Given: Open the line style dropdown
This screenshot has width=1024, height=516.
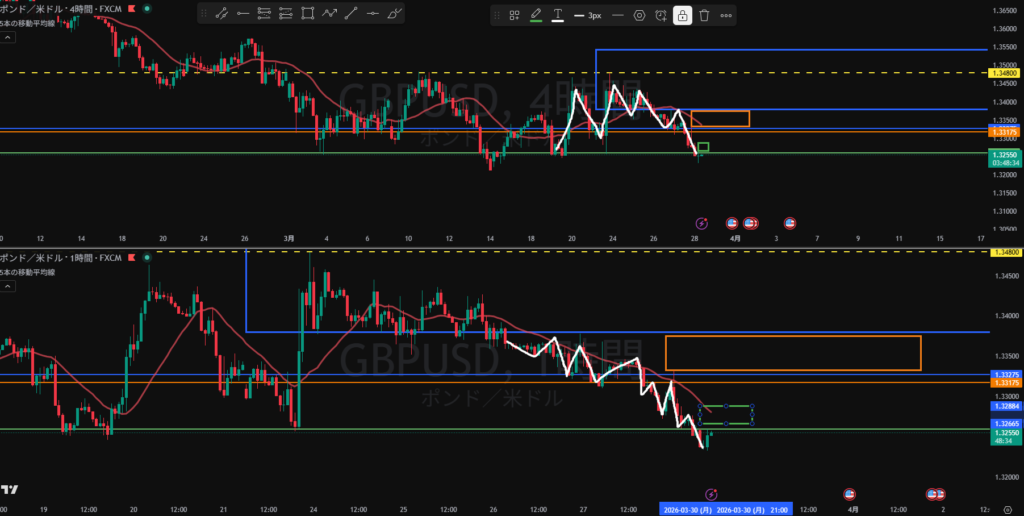Looking at the screenshot, I should coord(617,16).
